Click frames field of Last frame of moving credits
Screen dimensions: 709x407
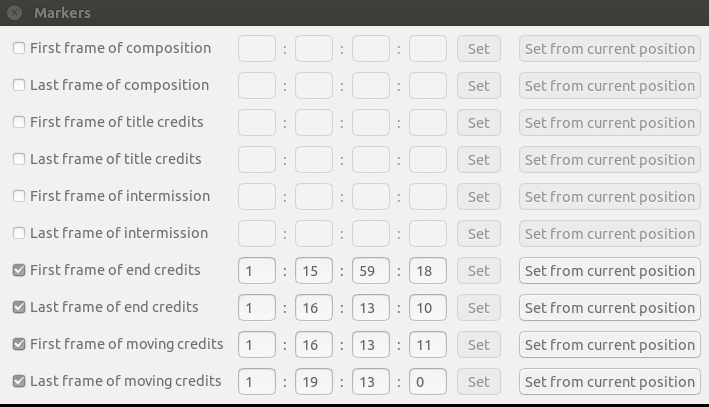[x=427, y=382]
